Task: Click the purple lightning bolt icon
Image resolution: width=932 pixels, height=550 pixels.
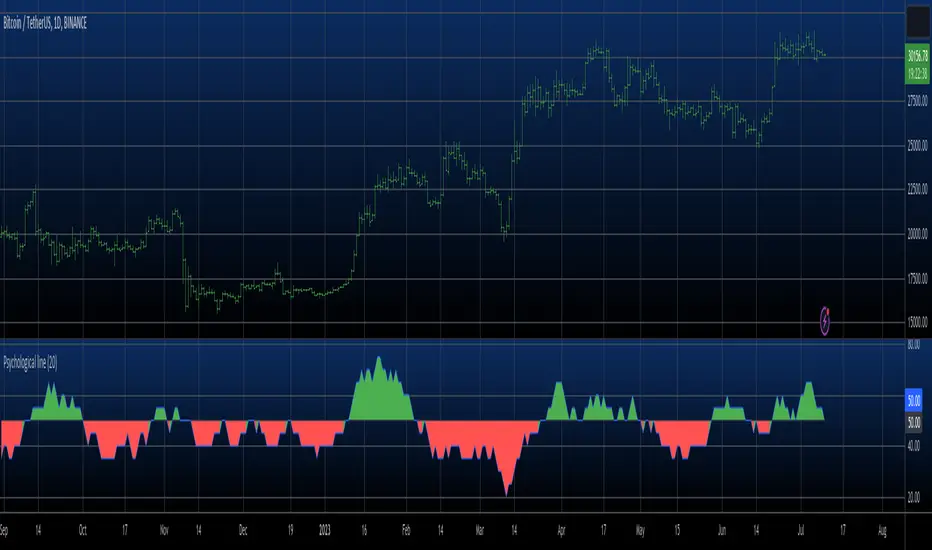Action: pos(825,321)
